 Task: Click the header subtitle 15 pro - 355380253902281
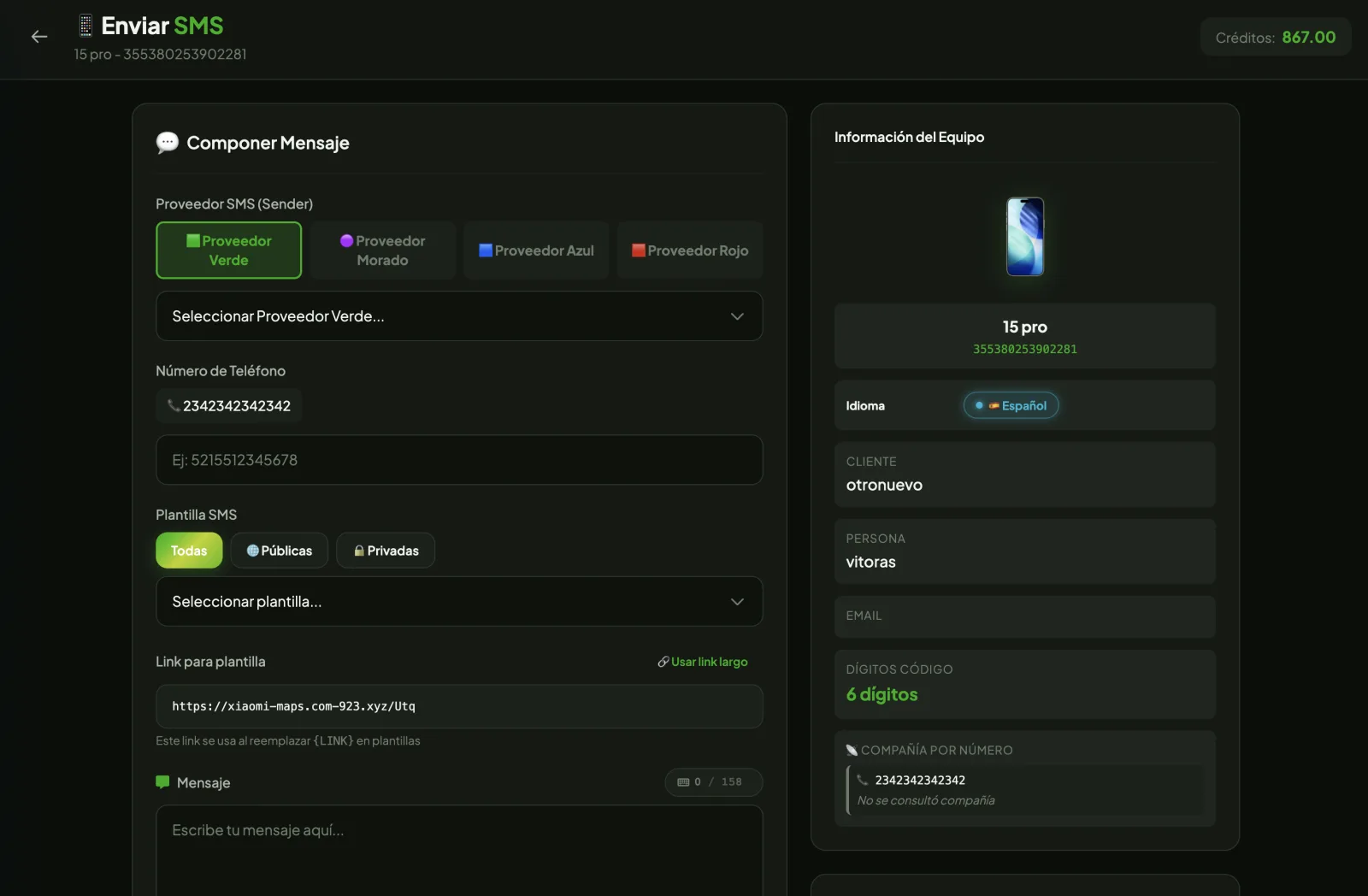[x=160, y=54]
